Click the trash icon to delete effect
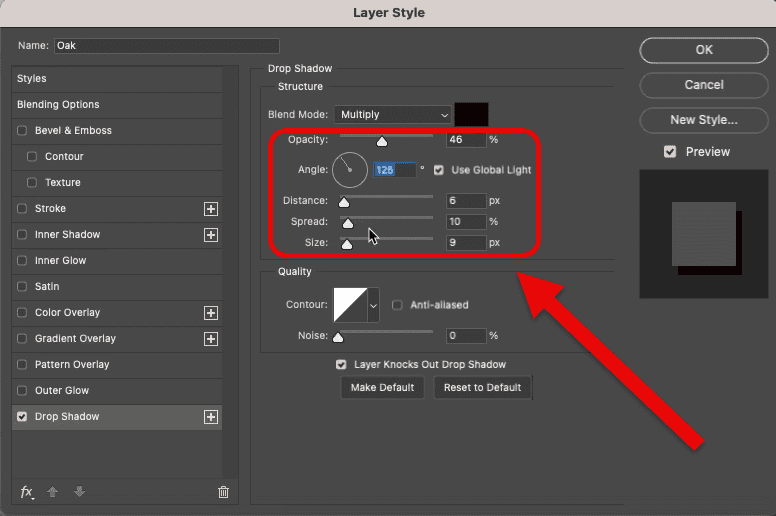776x516 pixels. tap(223, 492)
